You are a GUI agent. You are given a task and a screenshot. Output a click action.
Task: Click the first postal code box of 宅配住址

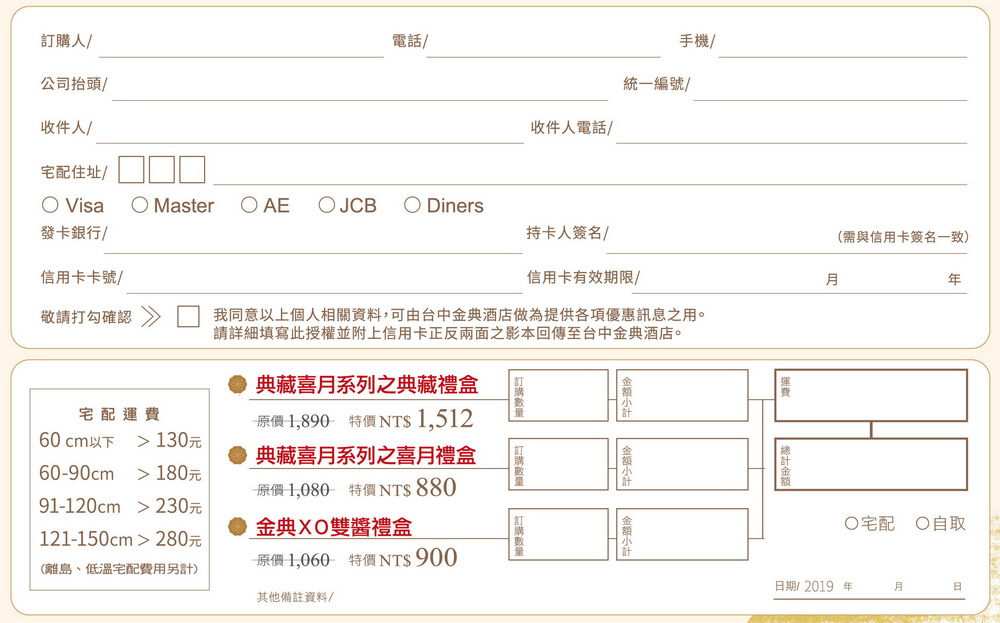coord(131,170)
